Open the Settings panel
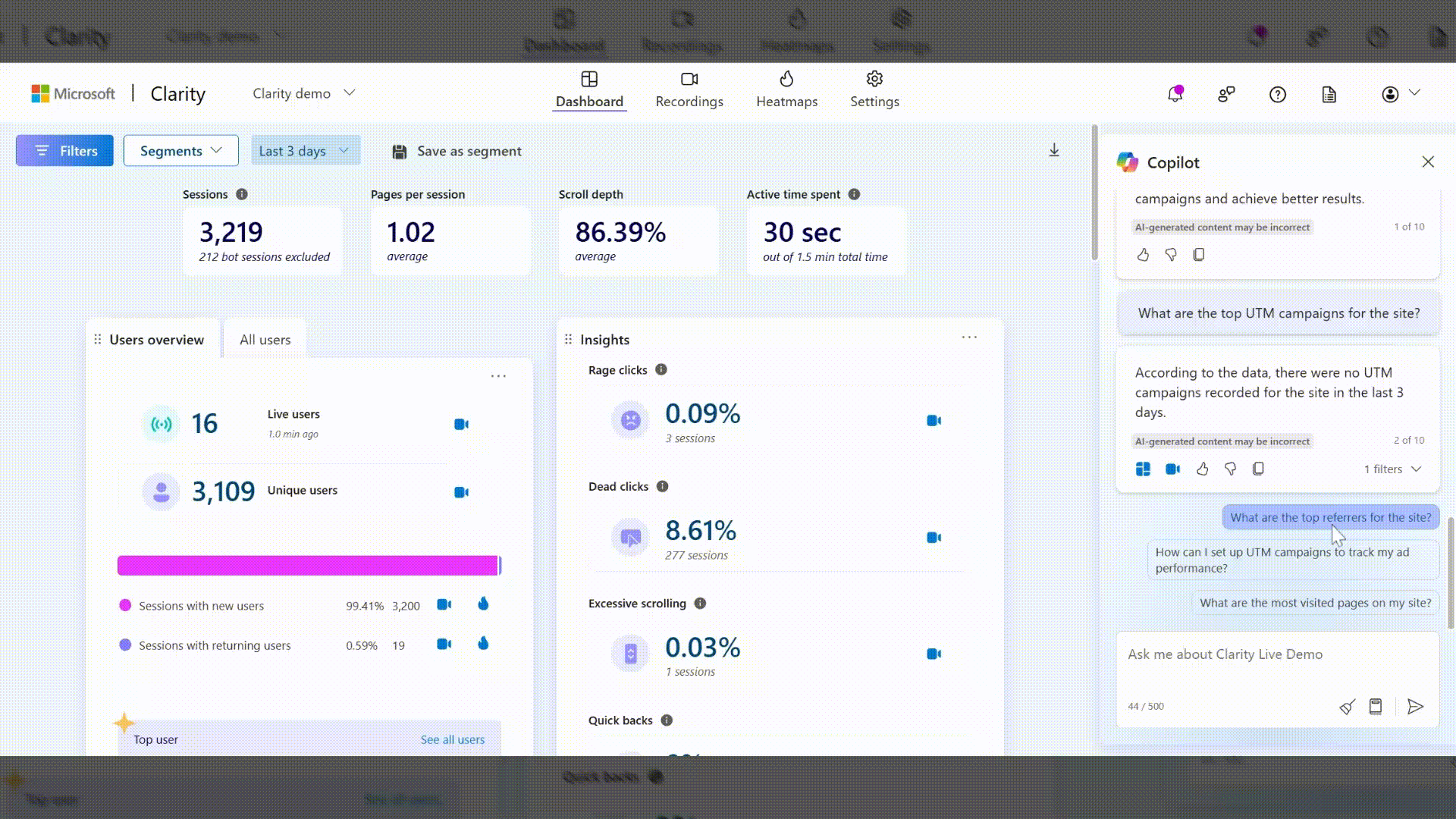The image size is (1456, 819). click(x=875, y=89)
